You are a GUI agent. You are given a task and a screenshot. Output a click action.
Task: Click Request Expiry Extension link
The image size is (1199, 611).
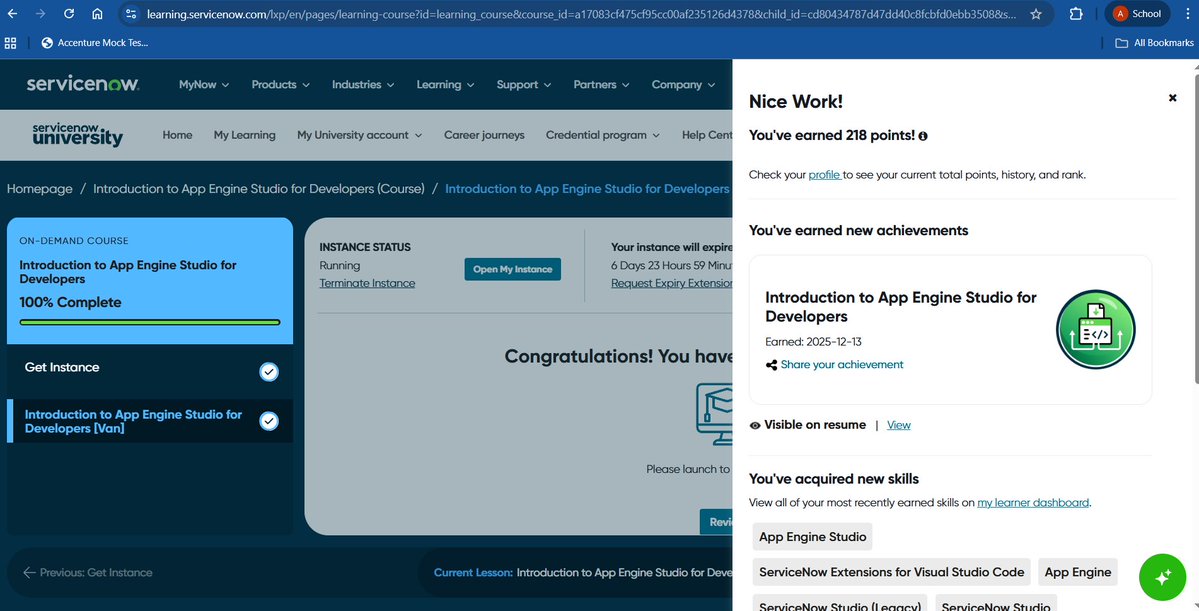671,283
